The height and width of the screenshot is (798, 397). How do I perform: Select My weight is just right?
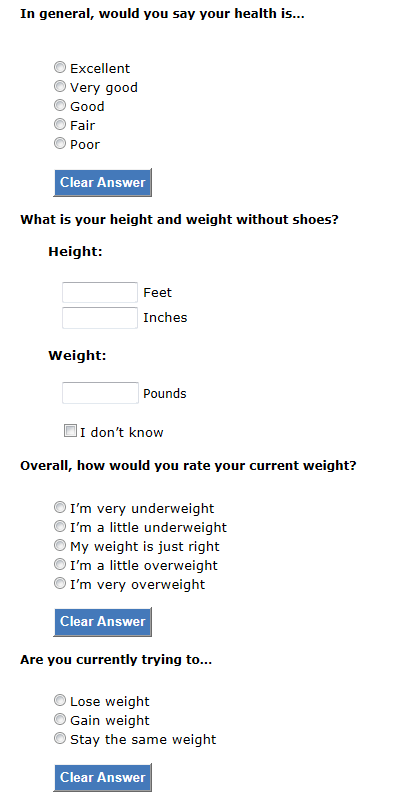pos(60,546)
